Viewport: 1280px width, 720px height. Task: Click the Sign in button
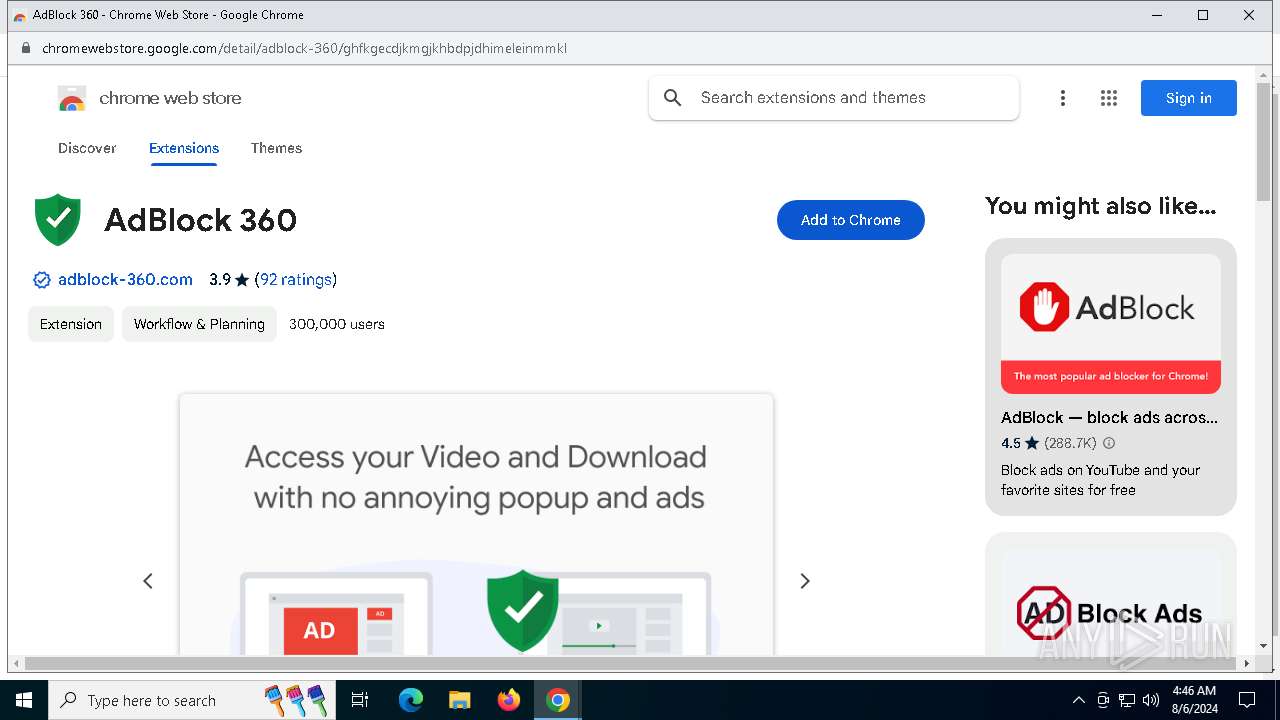(x=1189, y=98)
